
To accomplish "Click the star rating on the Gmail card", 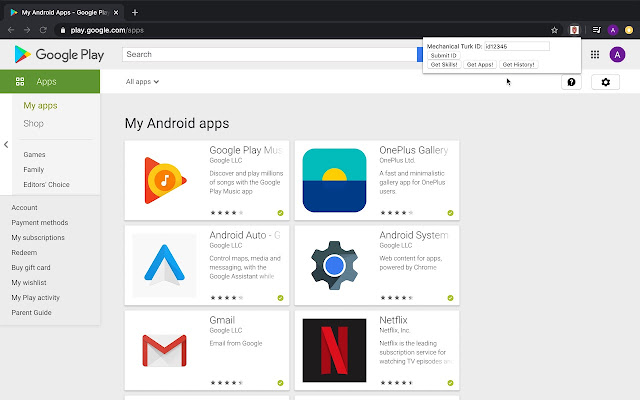I will [x=227, y=383].
